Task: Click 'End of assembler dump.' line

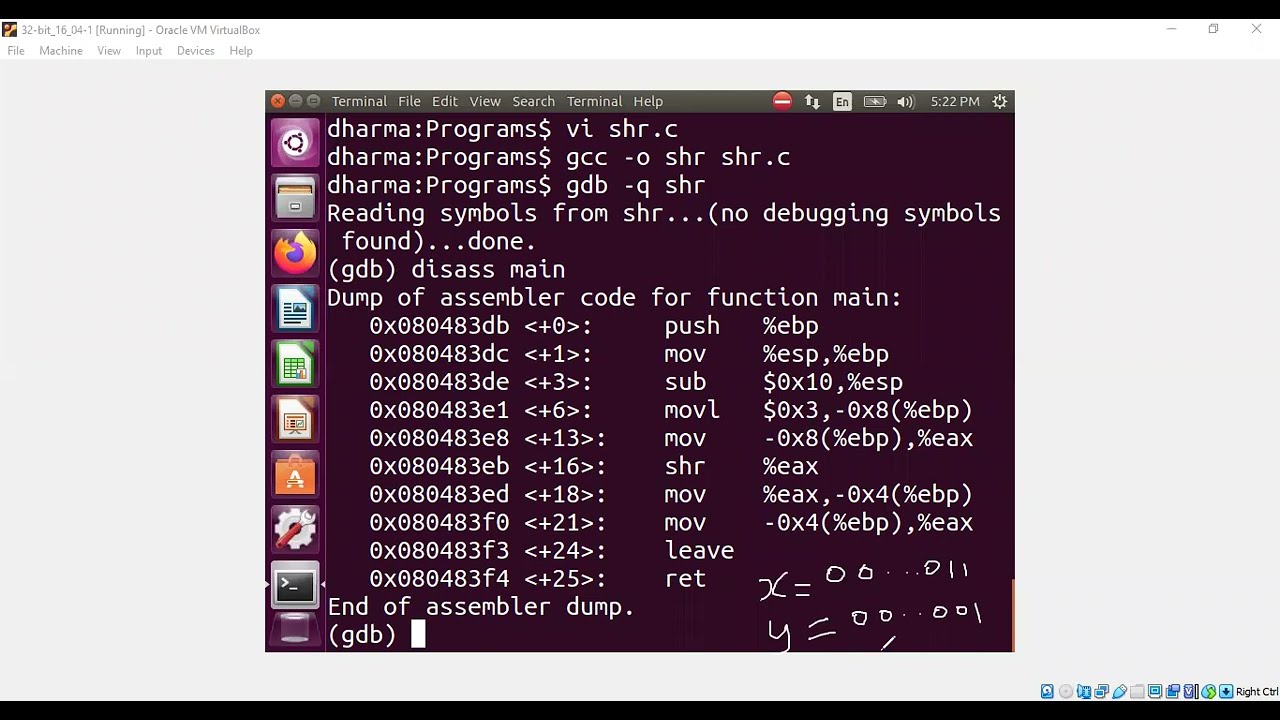Action: (481, 607)
